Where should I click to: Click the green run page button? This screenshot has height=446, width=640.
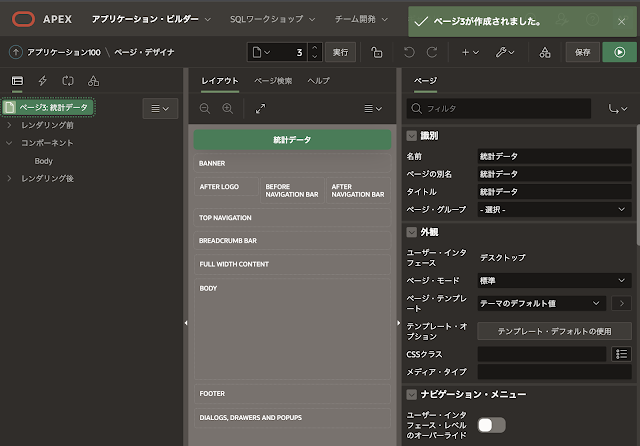619,52
